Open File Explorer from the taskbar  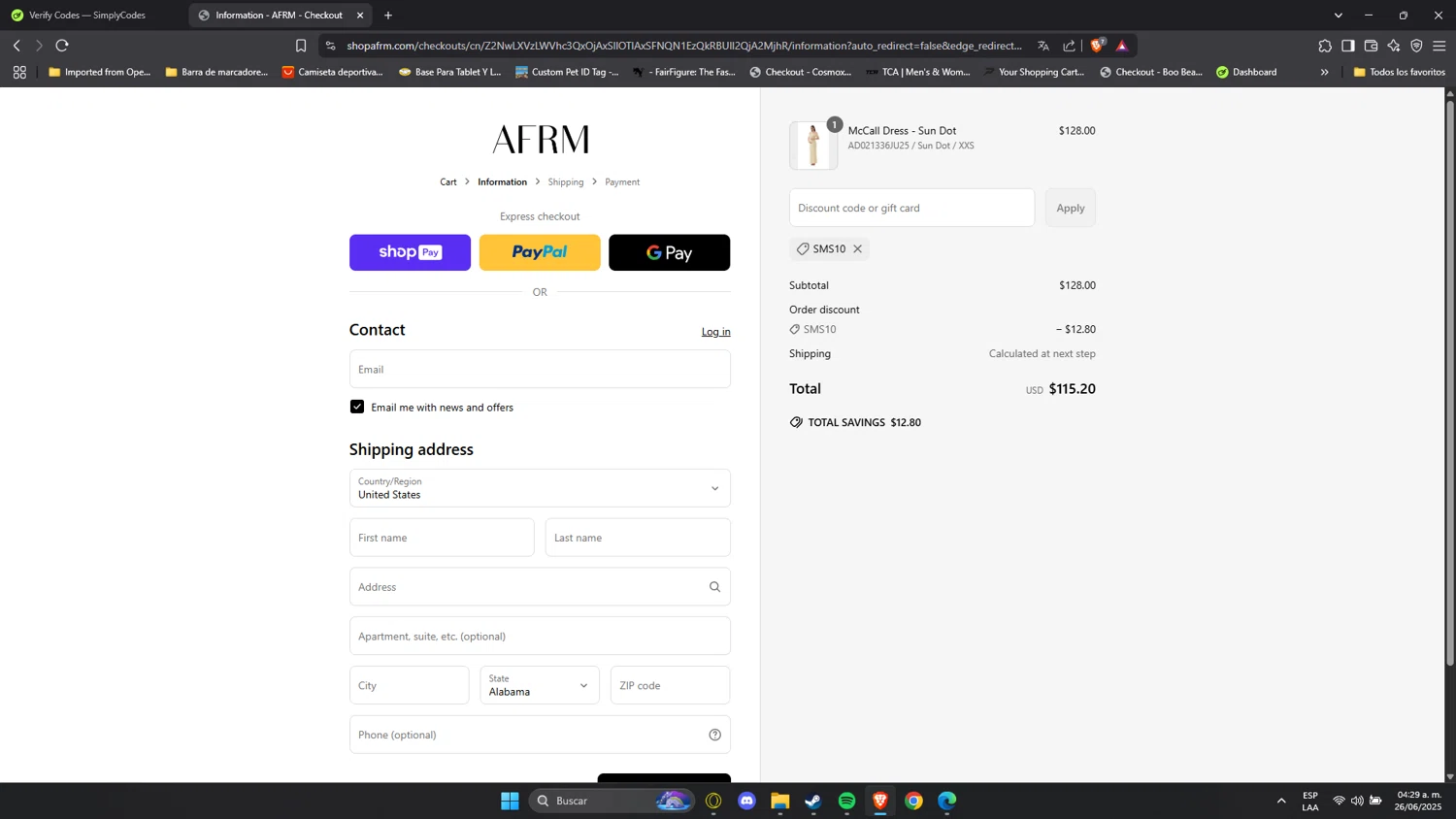pyautogui.click(x=780, y=801)
